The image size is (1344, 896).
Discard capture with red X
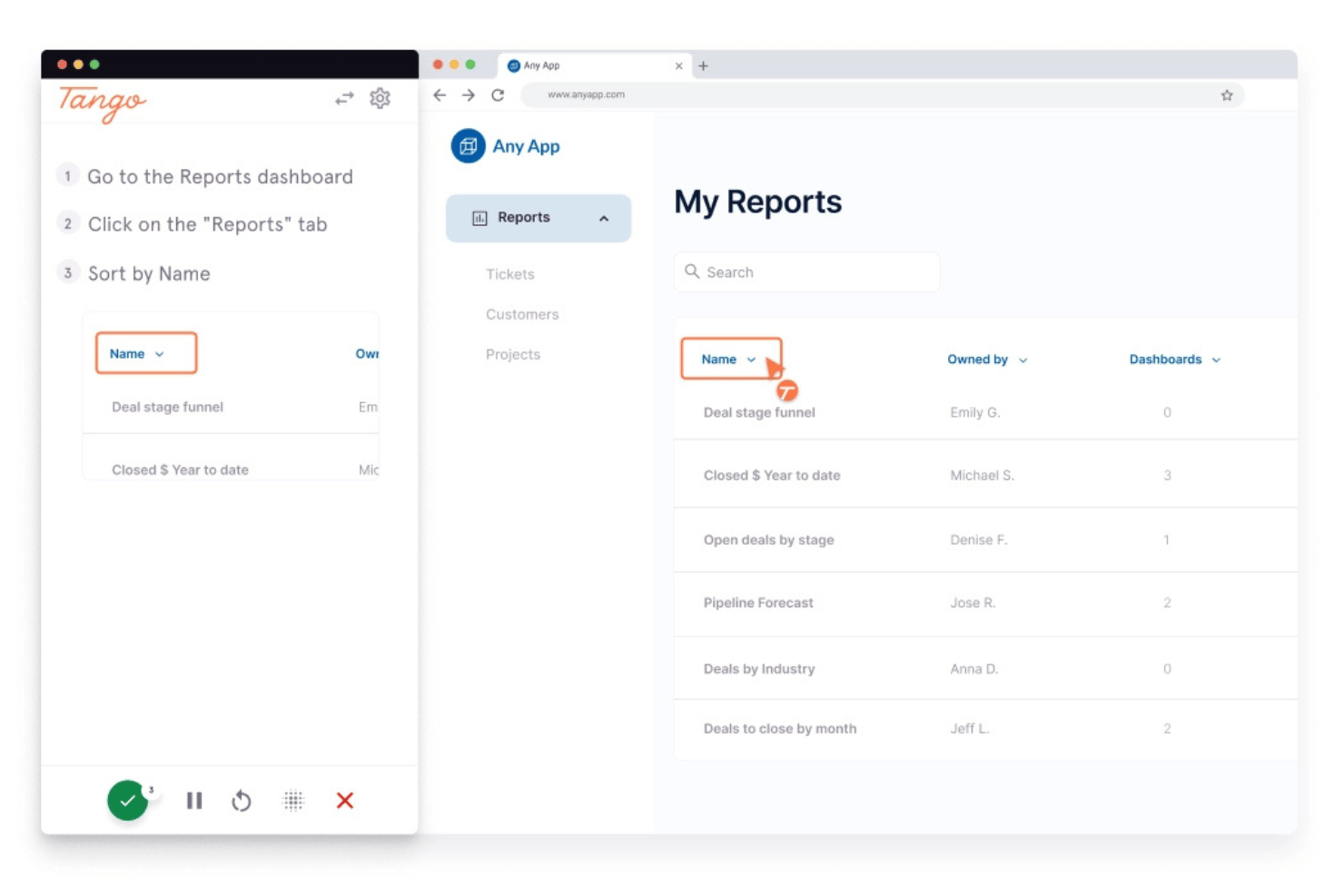point(345,800)
